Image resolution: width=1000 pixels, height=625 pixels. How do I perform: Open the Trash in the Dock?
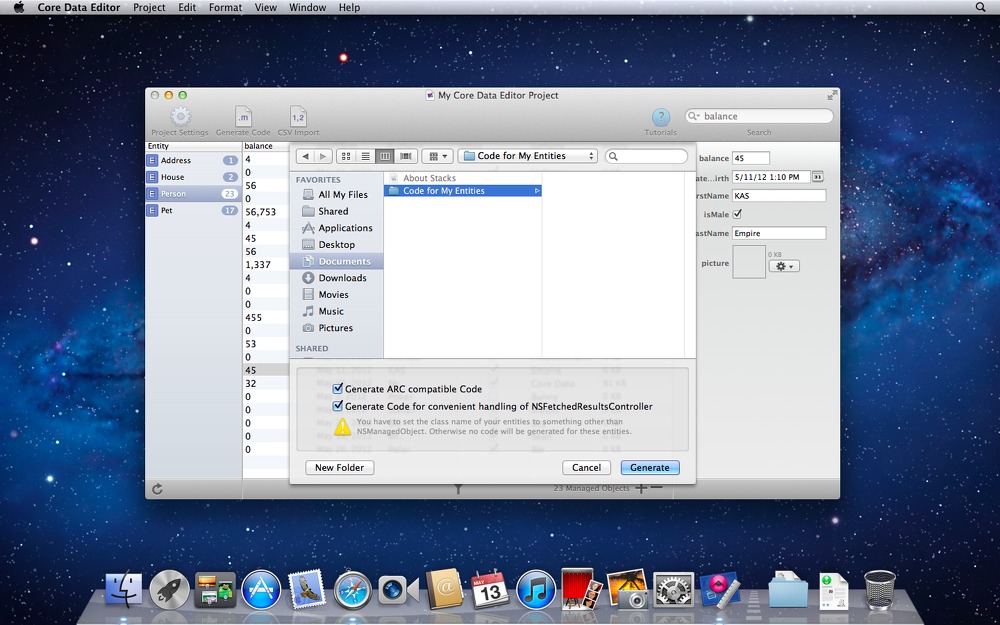point(880,589)
